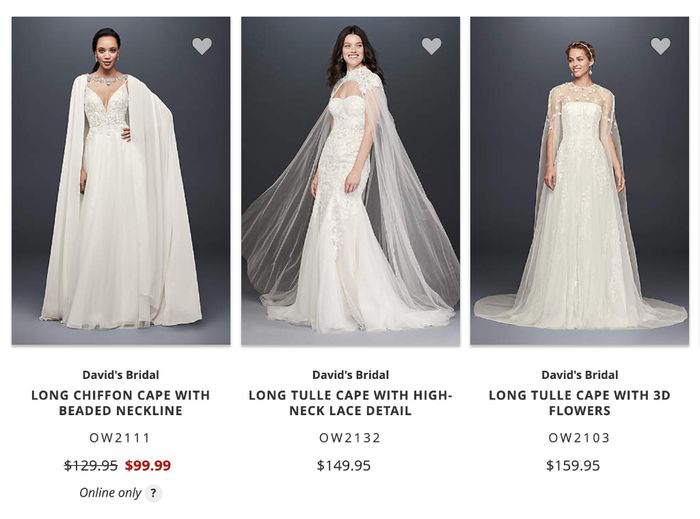Viewport: 700px width, 519px height.
Task: Click the $99.99 sale price
Action: click(148, 465)
